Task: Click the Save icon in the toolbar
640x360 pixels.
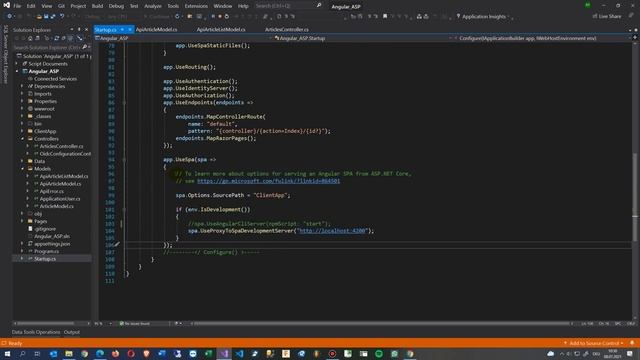Action: [46, 16]
